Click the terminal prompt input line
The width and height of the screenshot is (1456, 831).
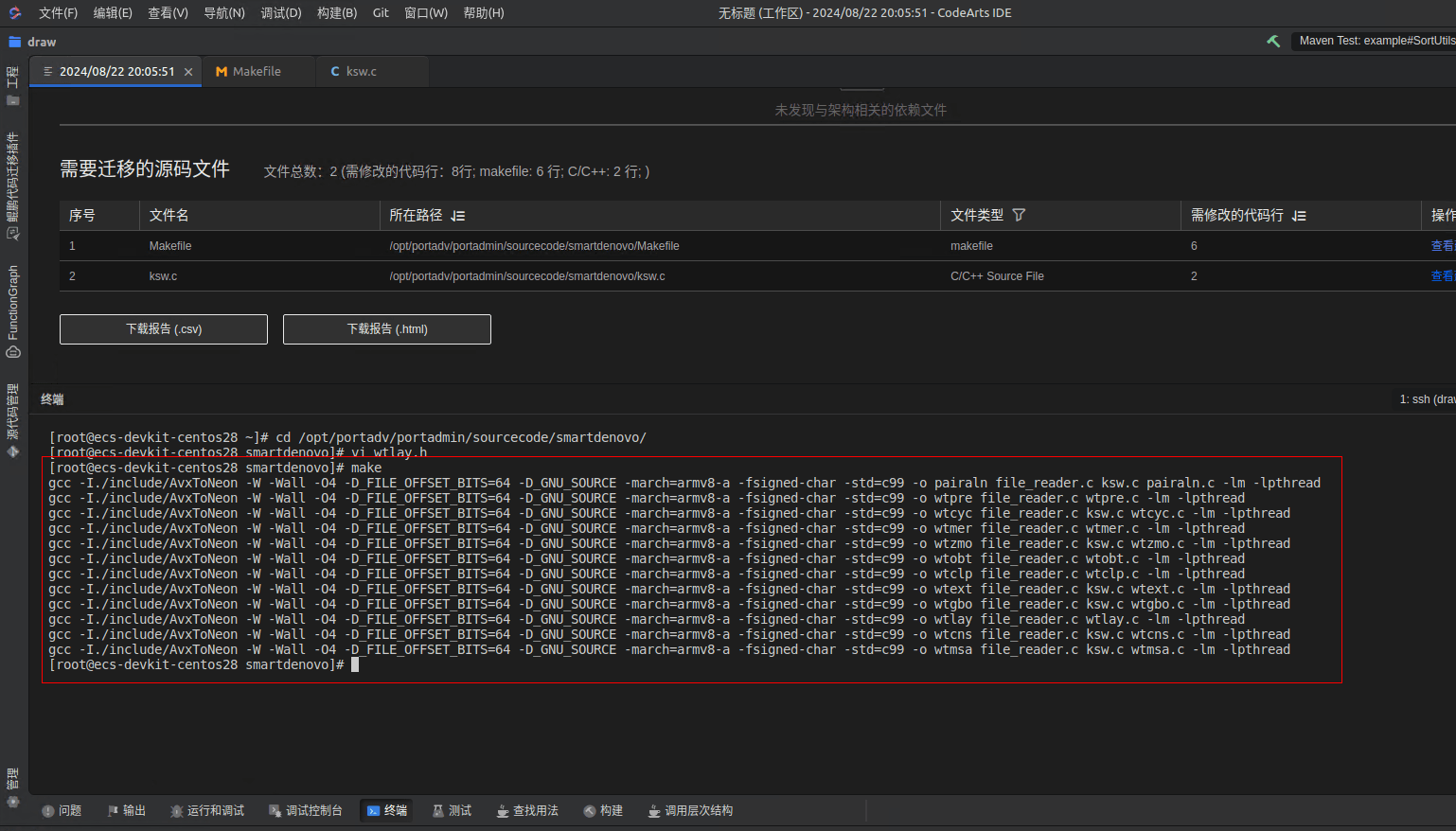204,665
